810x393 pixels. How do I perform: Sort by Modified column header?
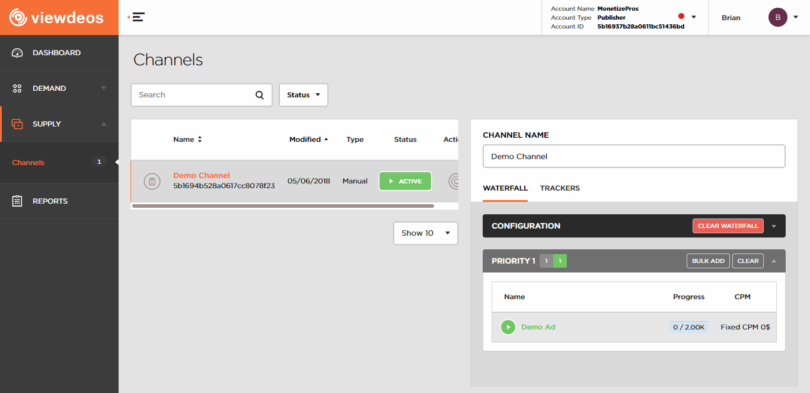coord(308,139)
